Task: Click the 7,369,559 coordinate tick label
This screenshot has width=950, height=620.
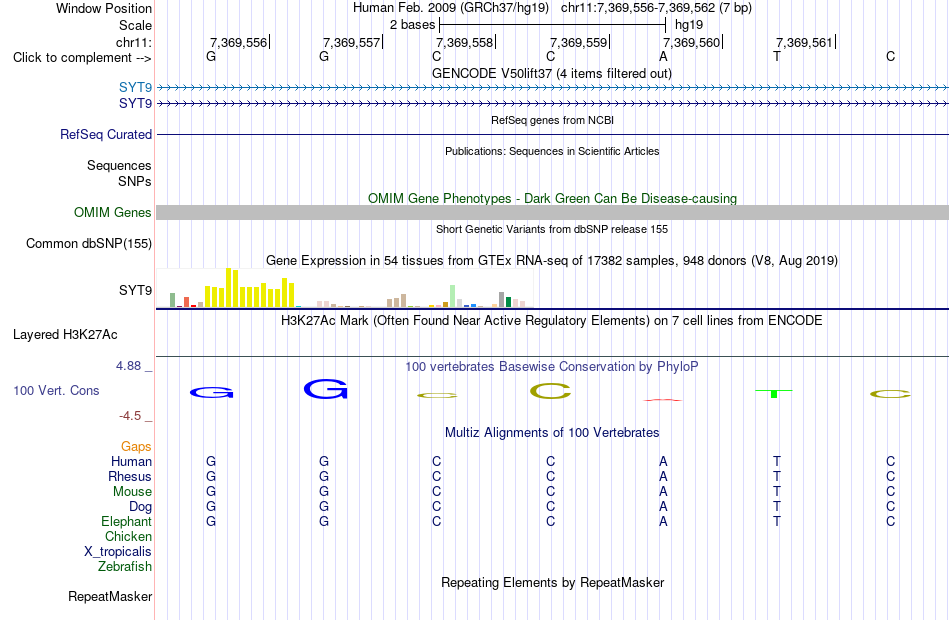Action: 578,42
